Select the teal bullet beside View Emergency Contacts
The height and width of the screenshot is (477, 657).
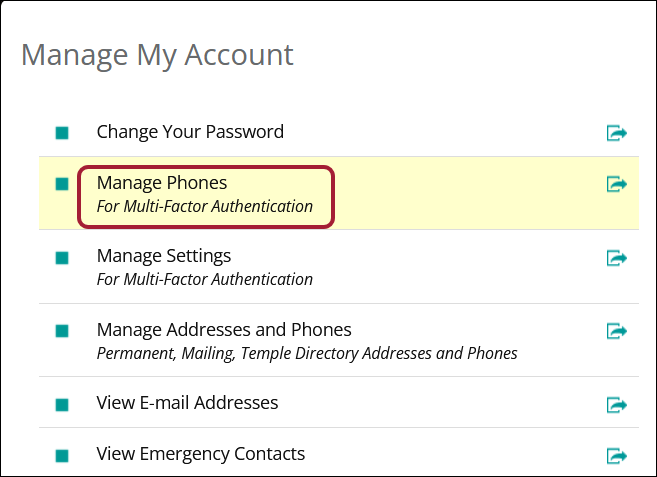tap(62, 455)
